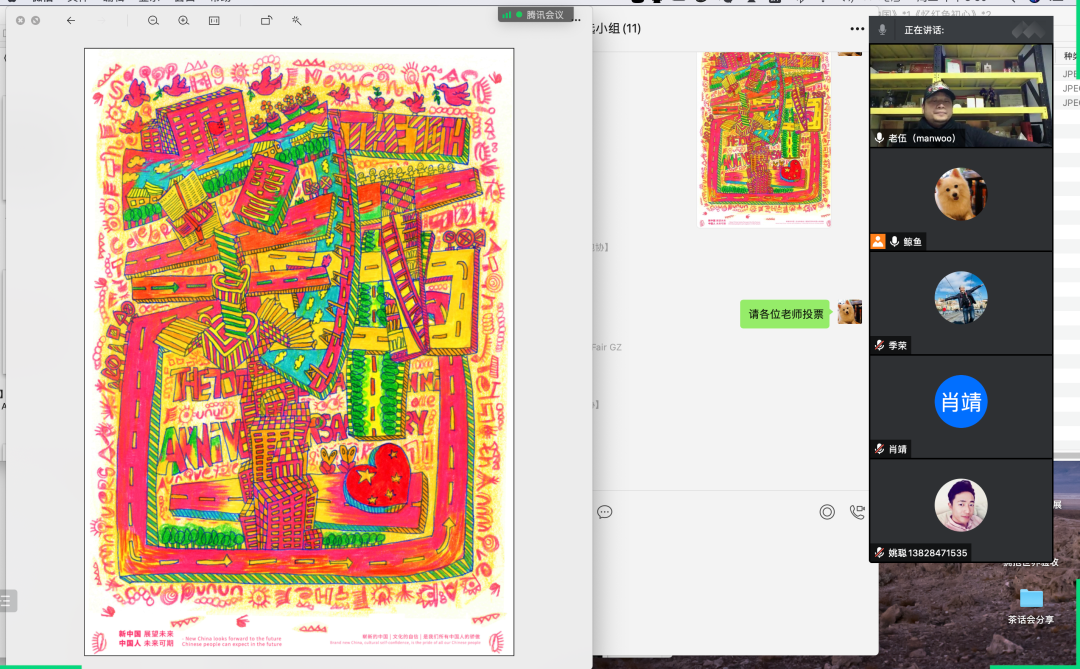Click the chat history bubble icon

[604, 512]
